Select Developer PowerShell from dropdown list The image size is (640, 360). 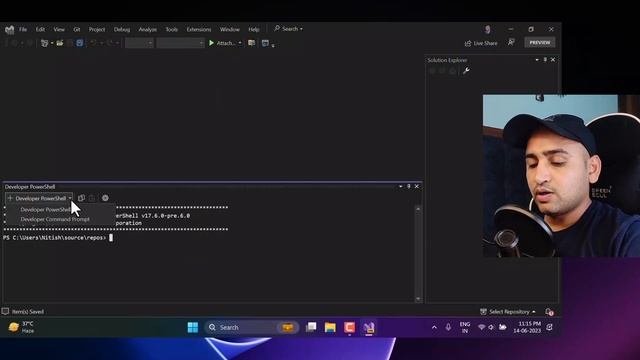(46, 209)
